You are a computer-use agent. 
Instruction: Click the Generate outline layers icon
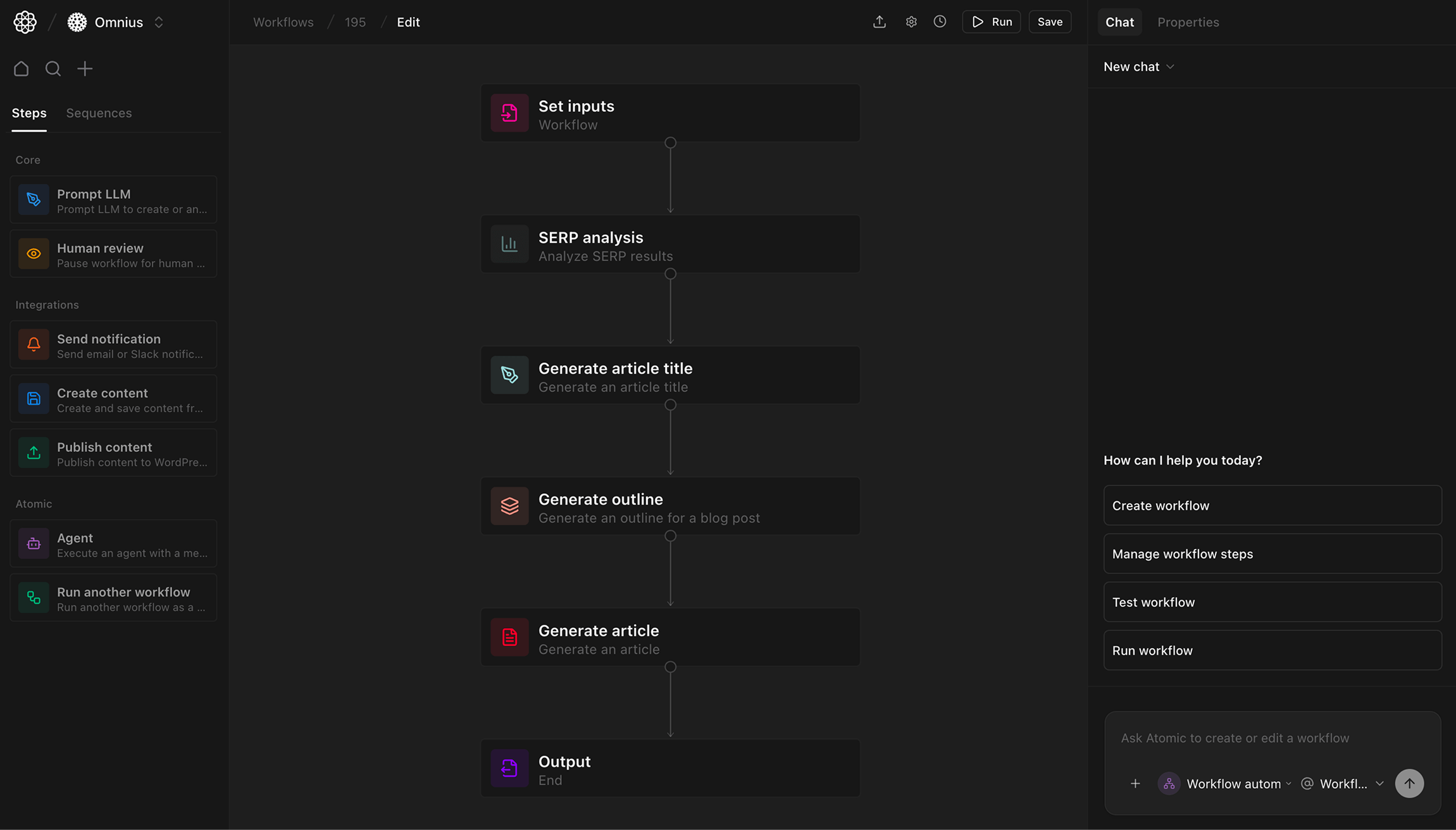[x=509, y=506]
